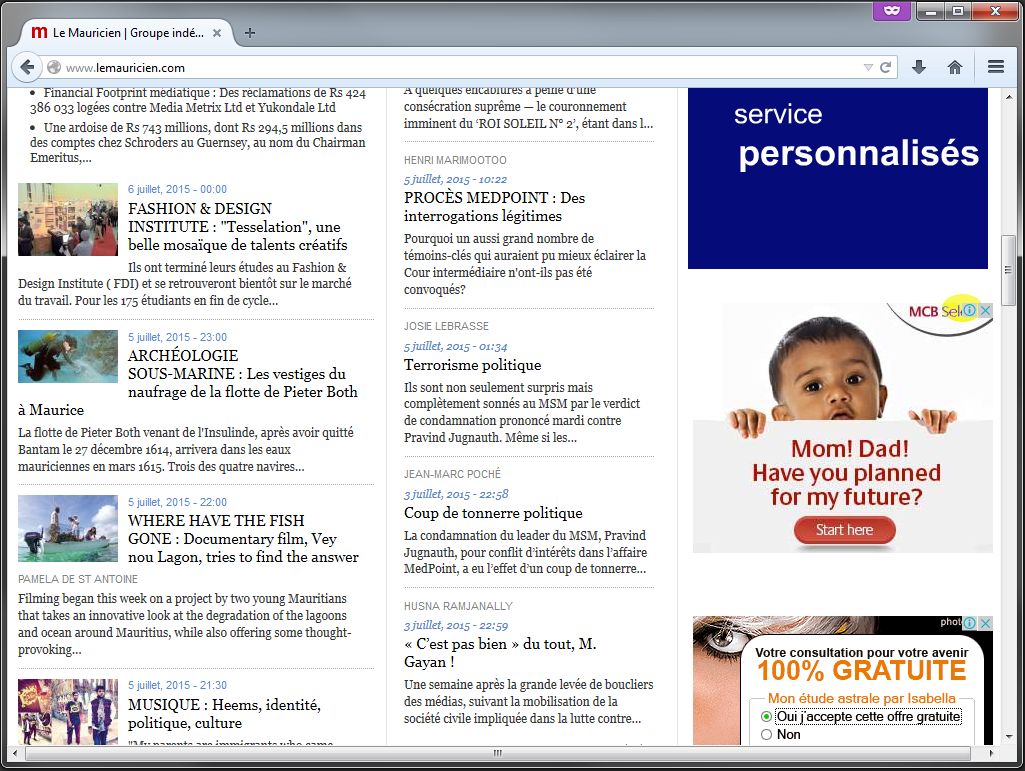Viewport: 1025px width, 771px height.
Task: Maximize the browser window
Action: 958,11
